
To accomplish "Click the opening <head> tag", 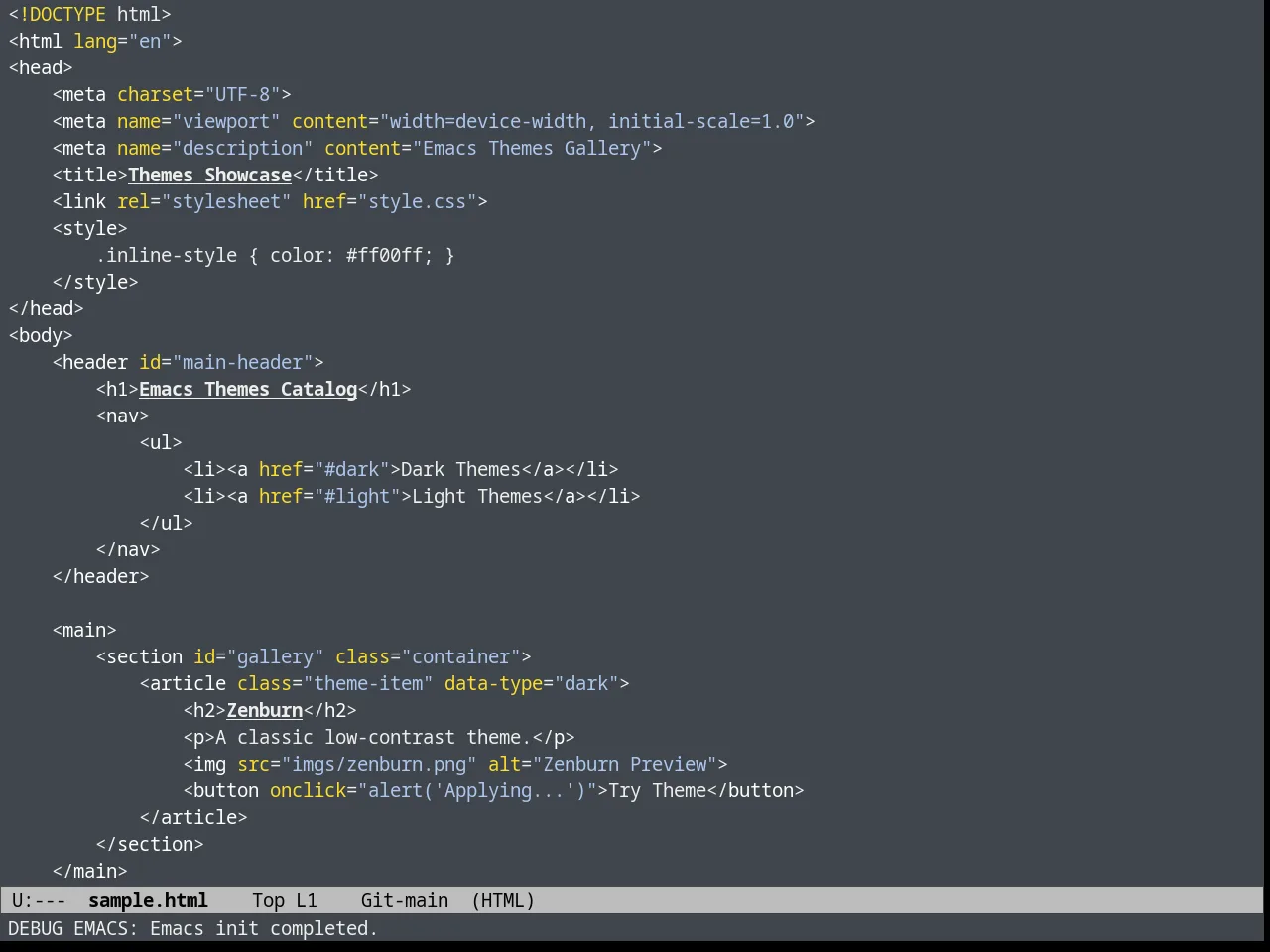I will pyautogui.click(x=41, y=67).
